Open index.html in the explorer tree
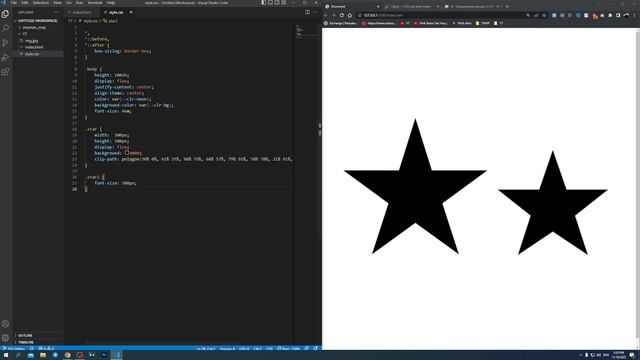 tap(33, 47)
